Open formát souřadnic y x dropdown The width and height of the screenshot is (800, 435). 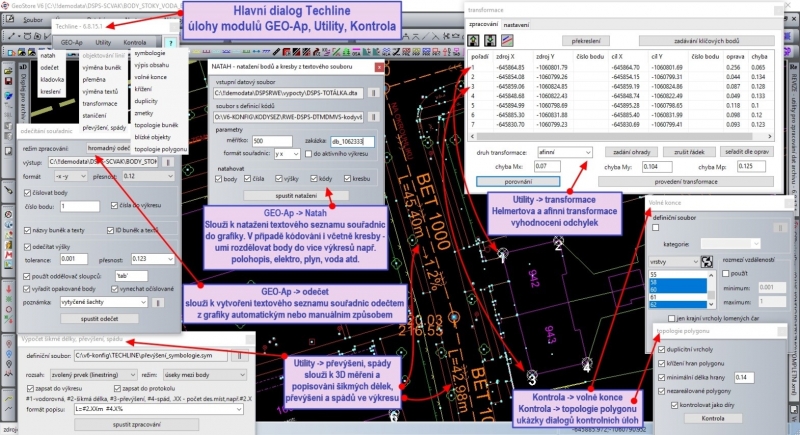tap(287, 153)
